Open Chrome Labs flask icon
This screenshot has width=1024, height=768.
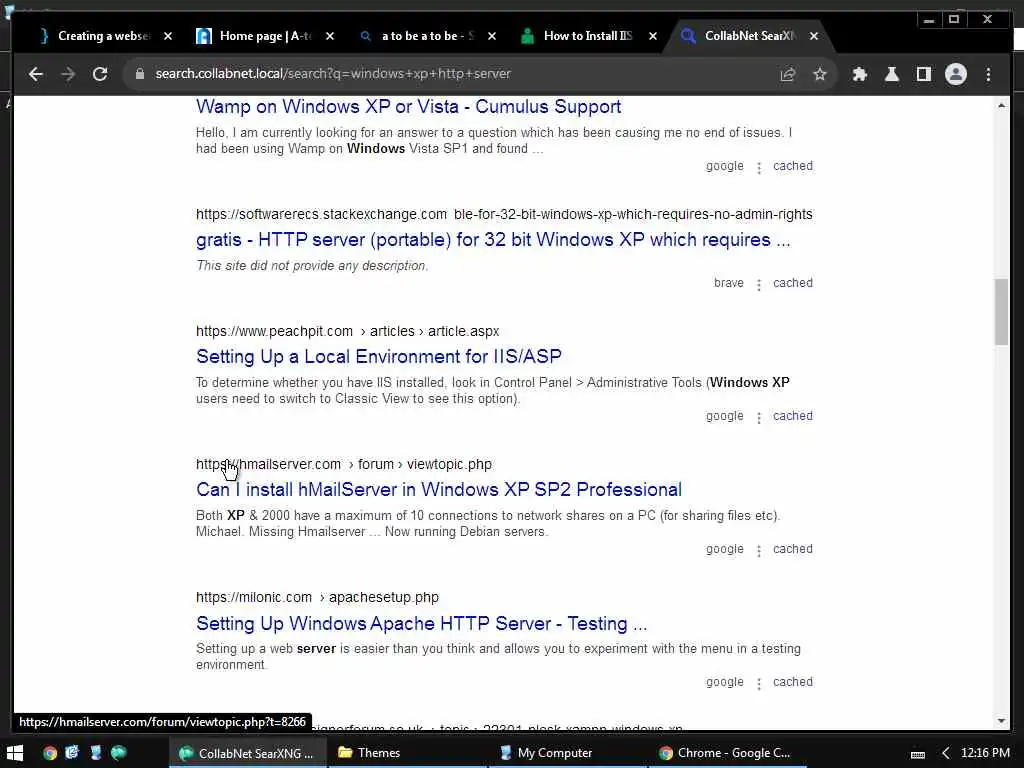click(891, 74)
